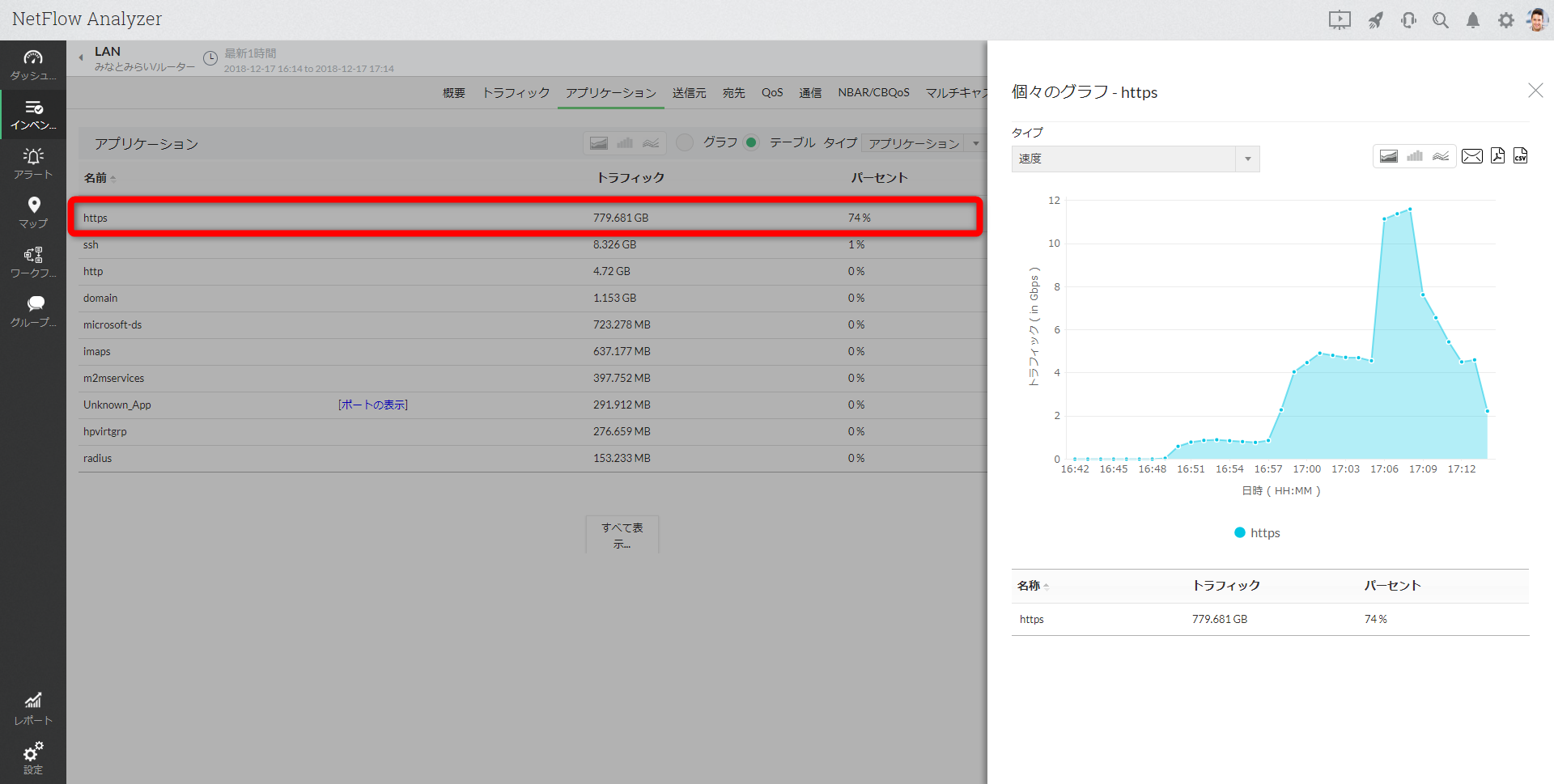
Task: Open the トラフィック tab
Action: [515, 92]
